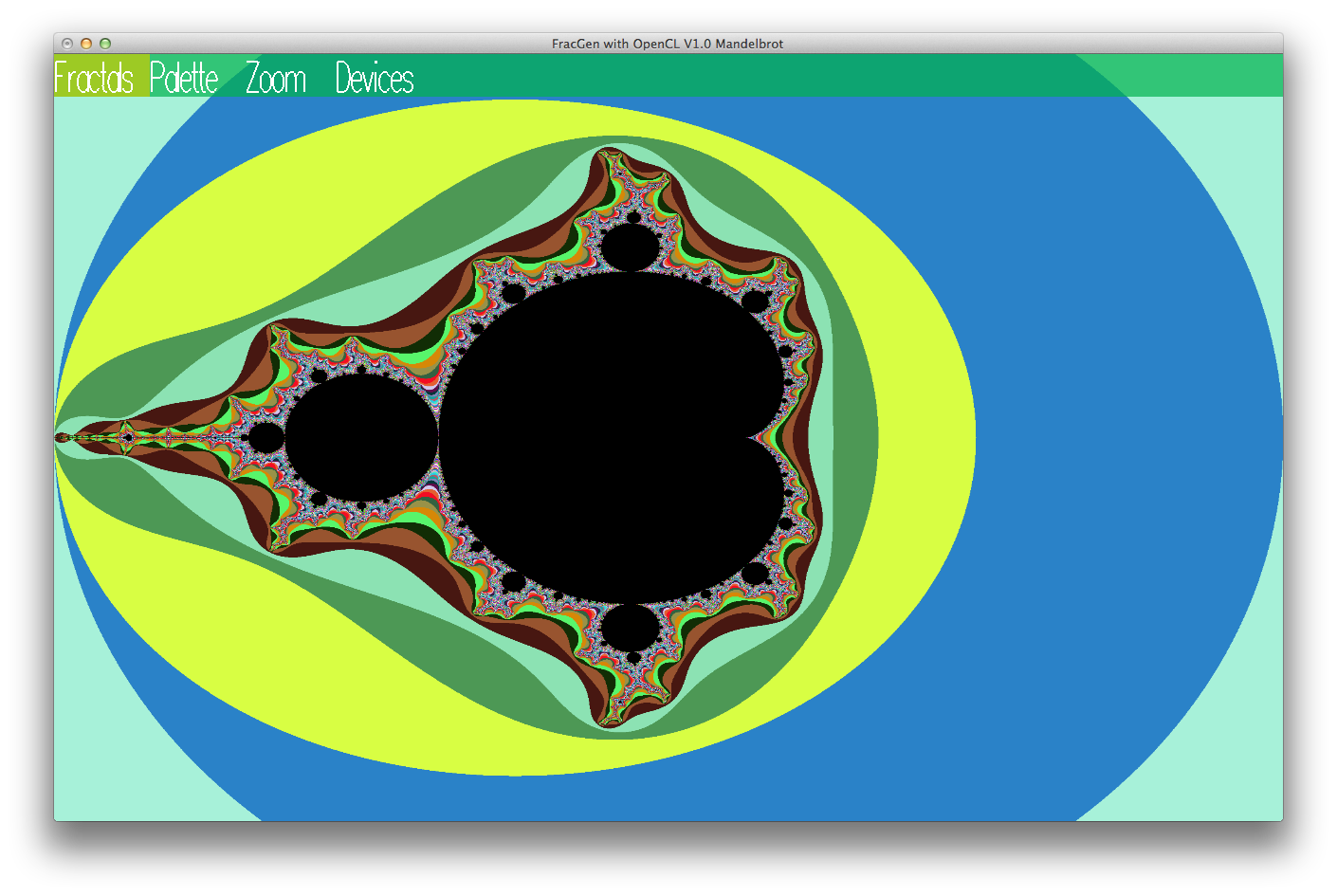Click the dark green color band
This screenshot has width=1337, height=896.
coord(858,436)
